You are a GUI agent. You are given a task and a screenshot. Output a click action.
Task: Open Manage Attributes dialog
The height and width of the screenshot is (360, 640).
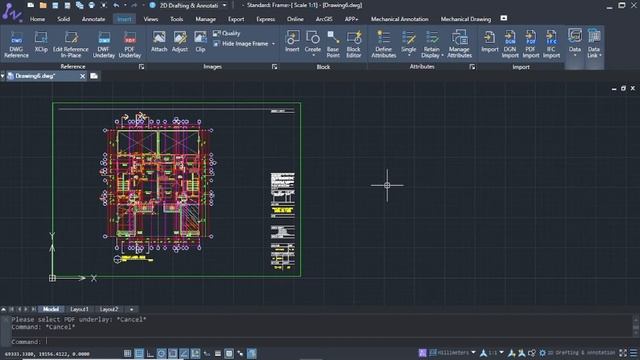click(459, 44)
